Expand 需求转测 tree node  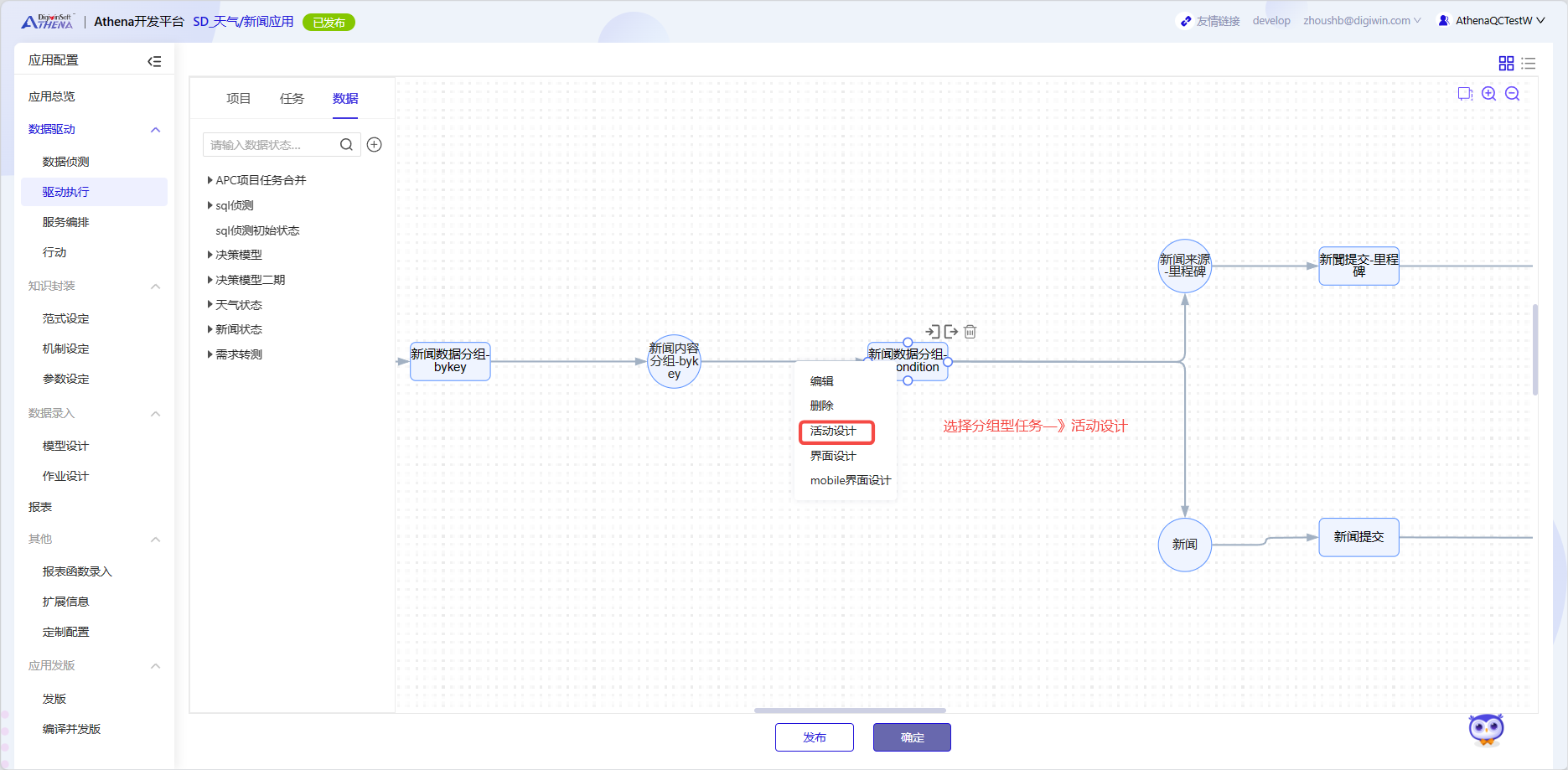pos(210,354)
